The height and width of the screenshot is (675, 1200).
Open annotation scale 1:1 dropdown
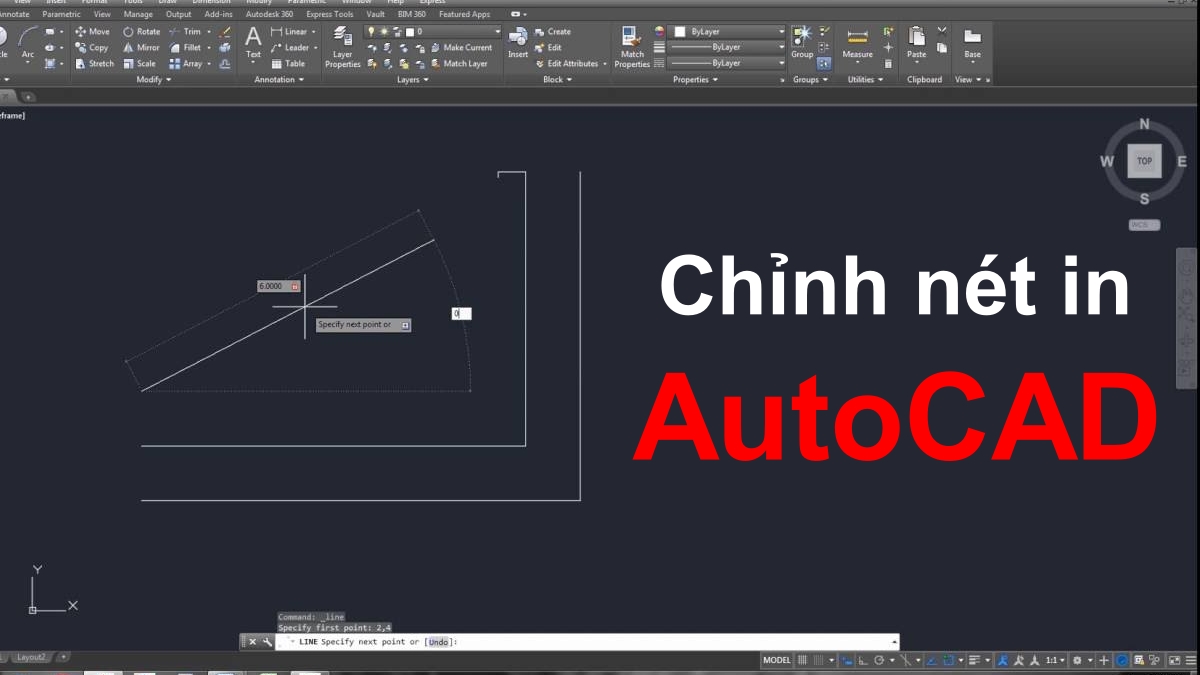1054,660
